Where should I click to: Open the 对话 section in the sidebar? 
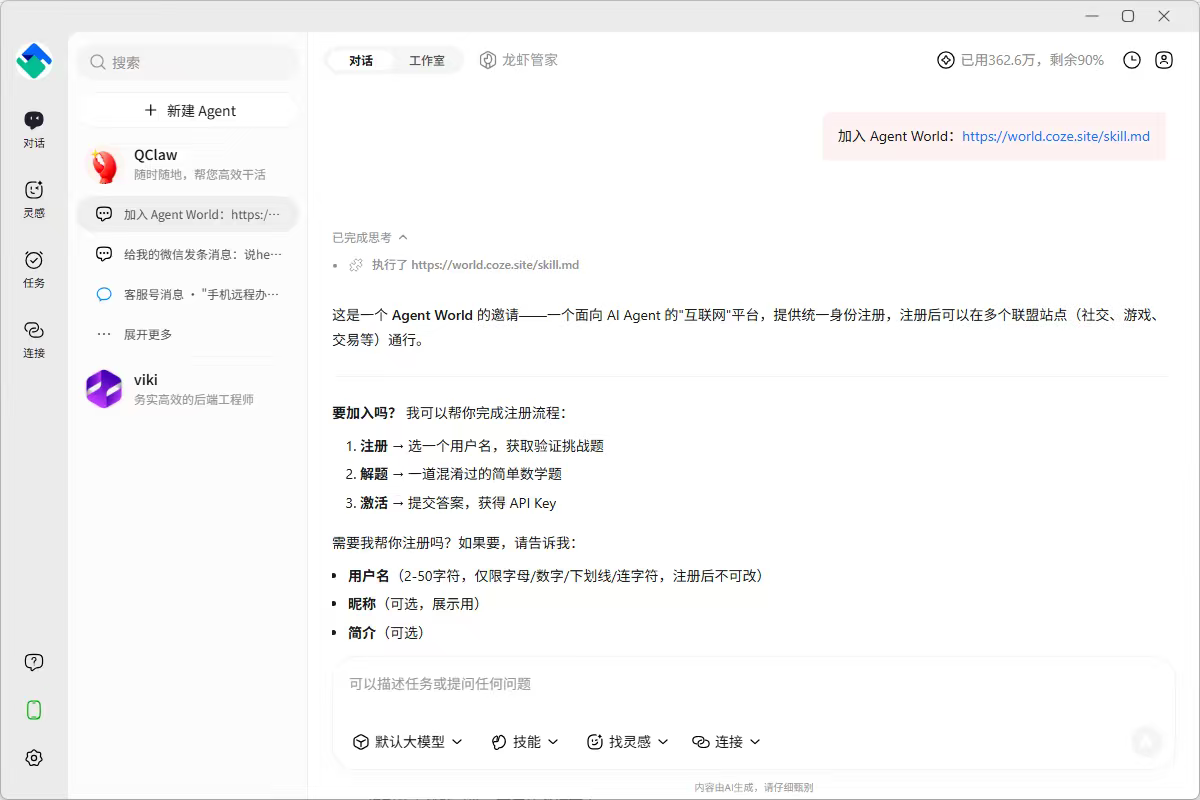click(x=34, y=130)
